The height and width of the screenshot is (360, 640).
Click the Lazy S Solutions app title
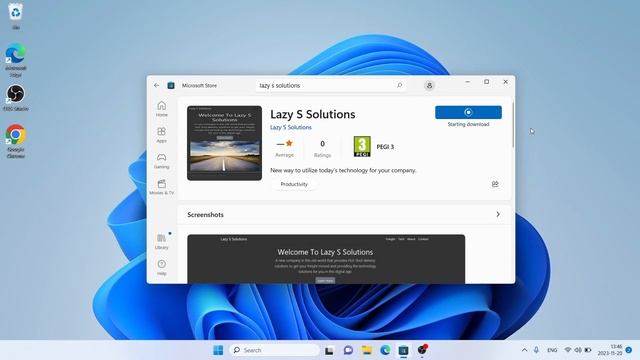click(313, 114)
